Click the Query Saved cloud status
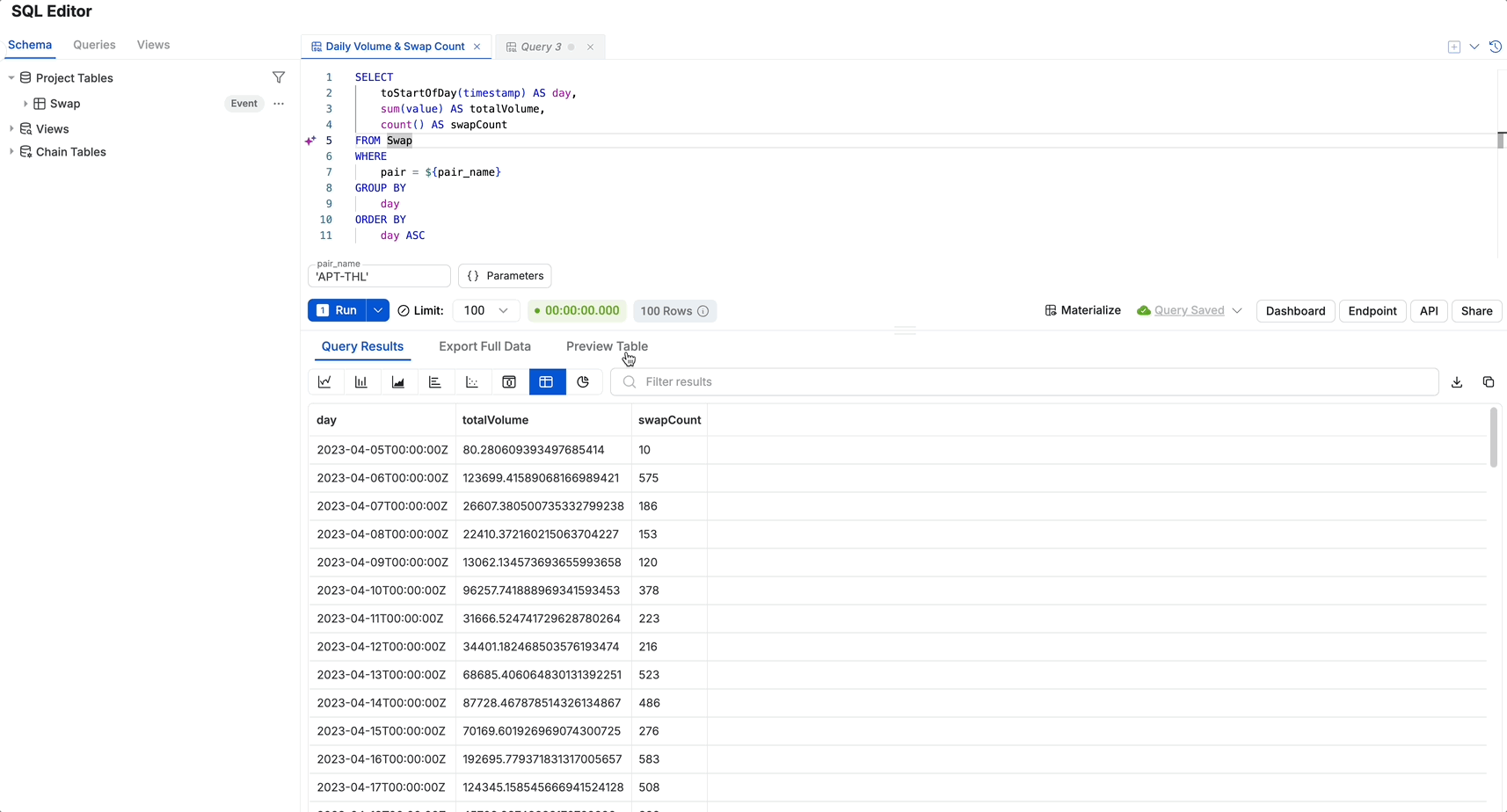This screenshot has height=812, width=1507. pos(1180,310)
